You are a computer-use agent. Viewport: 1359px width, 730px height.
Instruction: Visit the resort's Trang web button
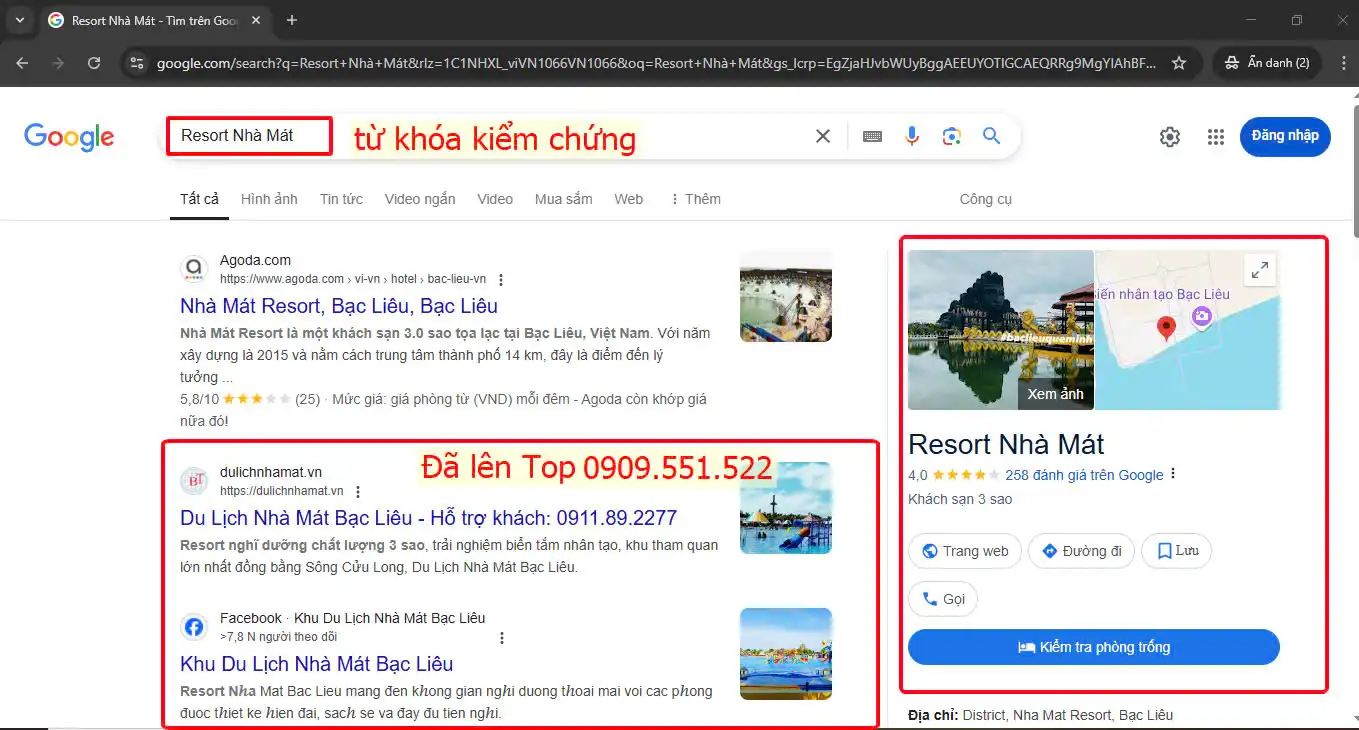[x=965, y=551]
